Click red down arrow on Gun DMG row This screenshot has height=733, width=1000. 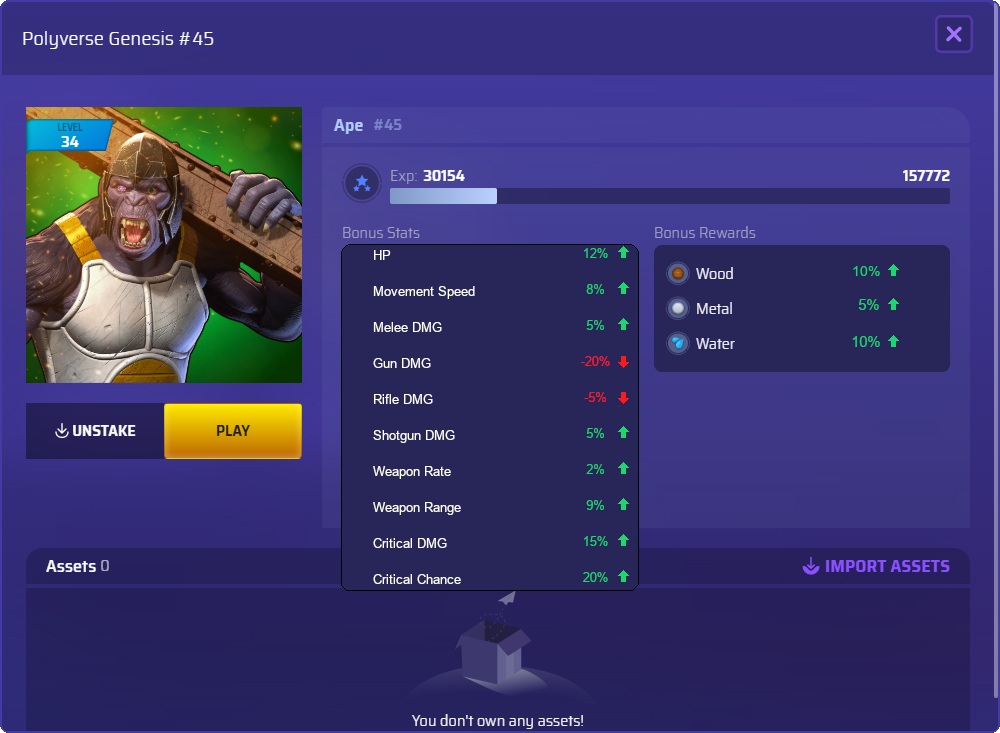tap(624, 362)
